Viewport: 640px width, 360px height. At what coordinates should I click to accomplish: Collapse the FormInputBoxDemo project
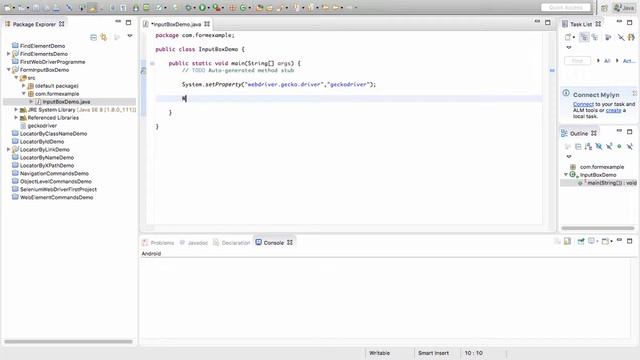coord(9,70)
